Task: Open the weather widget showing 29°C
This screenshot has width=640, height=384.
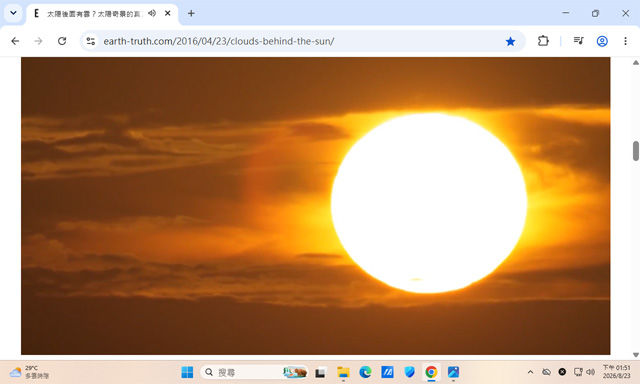Action: (29, 372)
